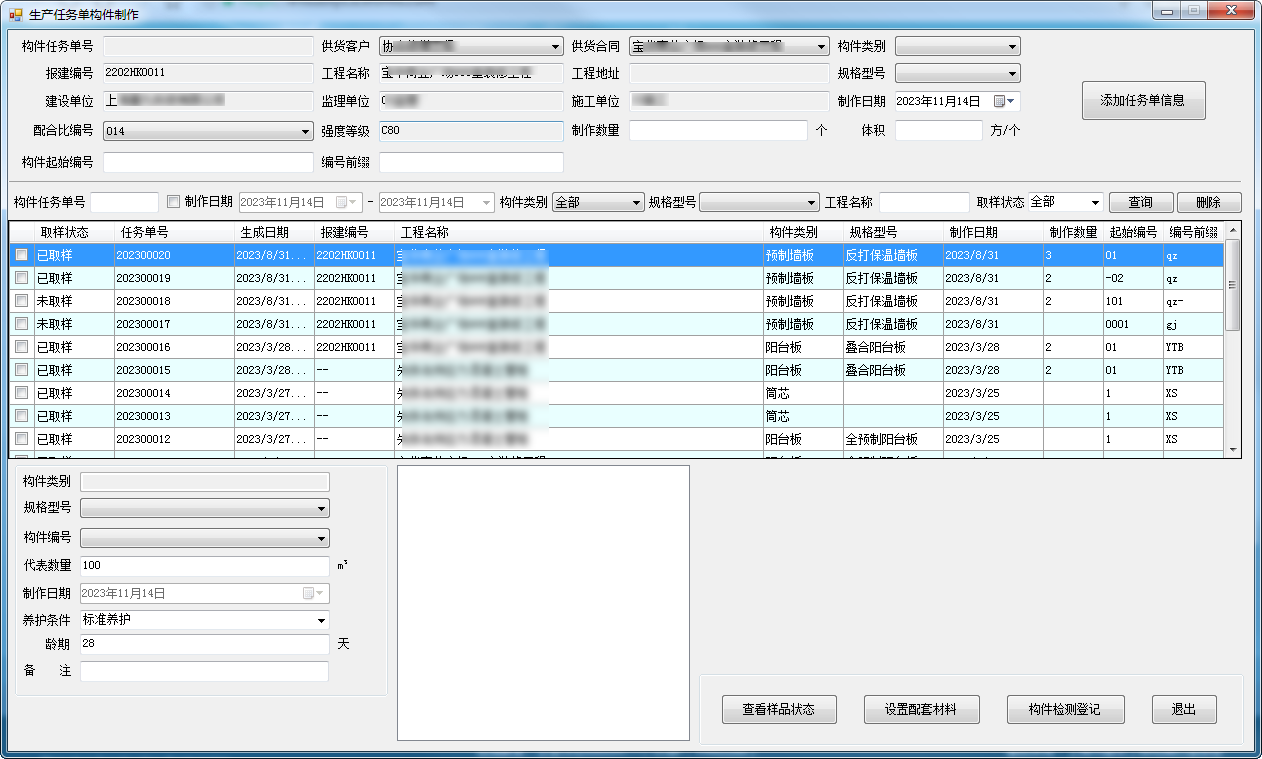Expand the 配合比编号 dropdown showing 014
Viewport: 1262px width, 759px height.
[x=306, y=131]
